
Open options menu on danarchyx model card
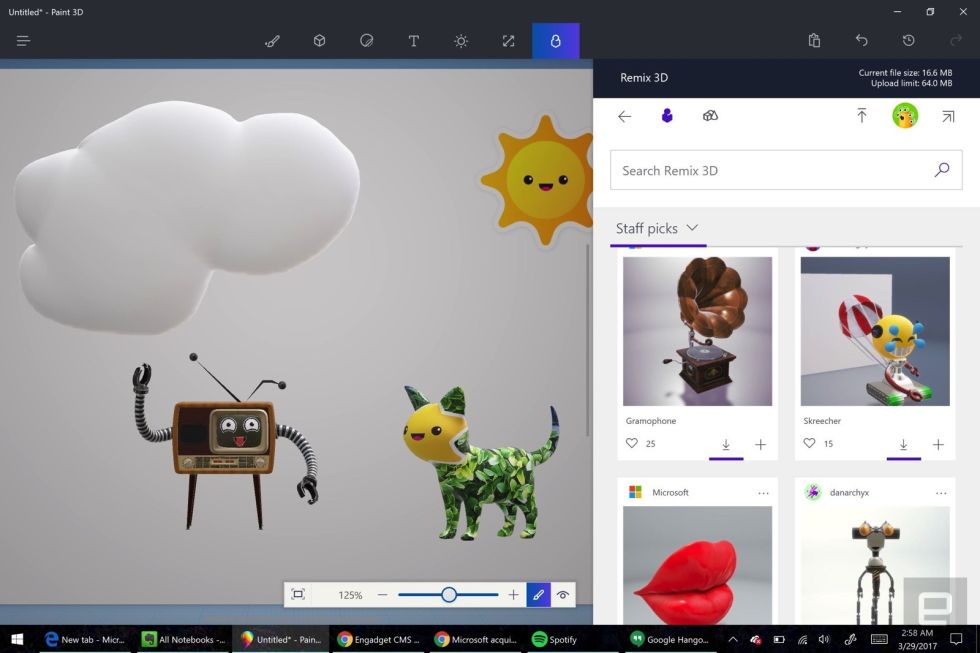(x=941, y=493)
